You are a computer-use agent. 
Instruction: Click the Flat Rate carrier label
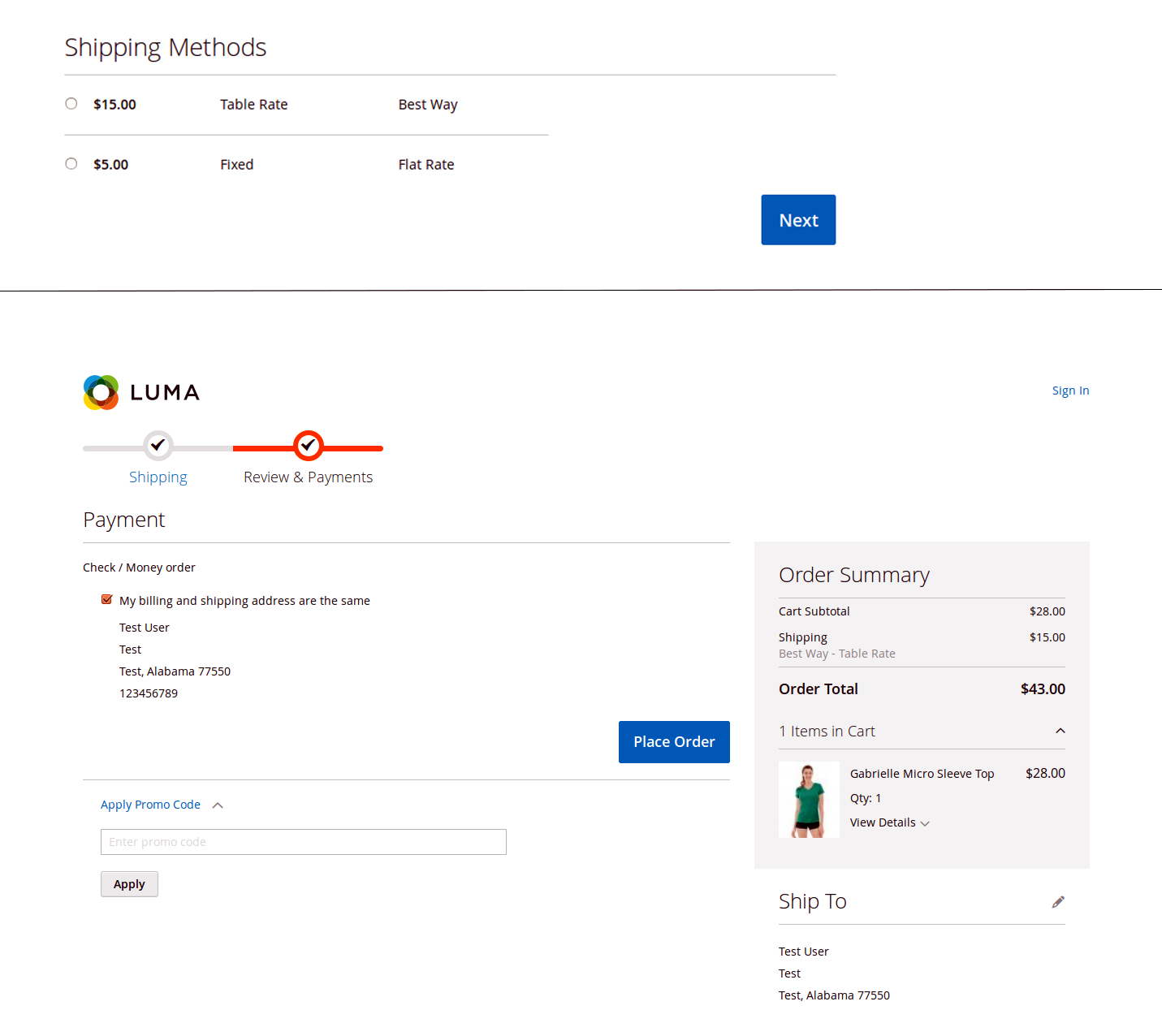pos(426,165)
